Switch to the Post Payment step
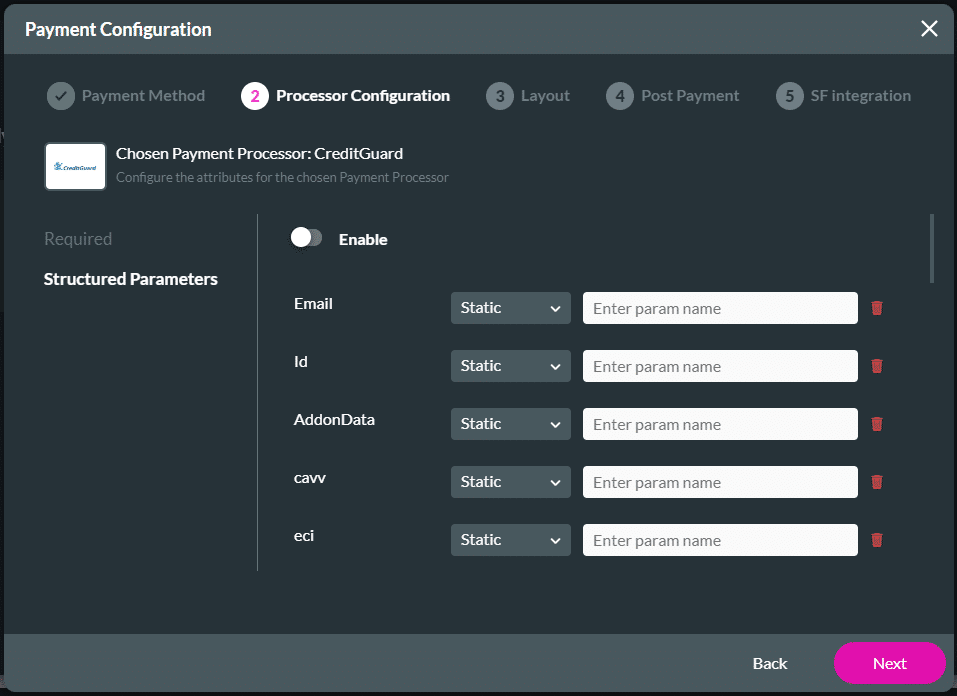The width and height of the screenshot is (957, 696). tap(620, 95)
